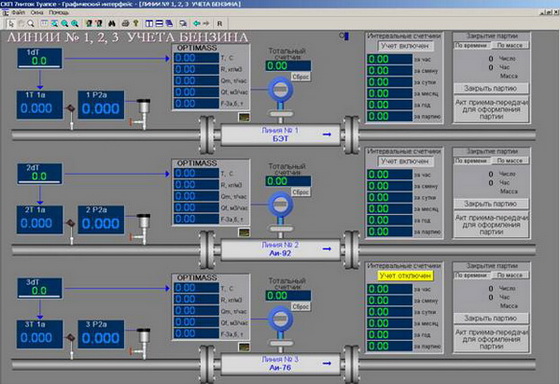Toggle 'Учет включен' for line 1
The image size is (560, 384).
tap(405, 46)
